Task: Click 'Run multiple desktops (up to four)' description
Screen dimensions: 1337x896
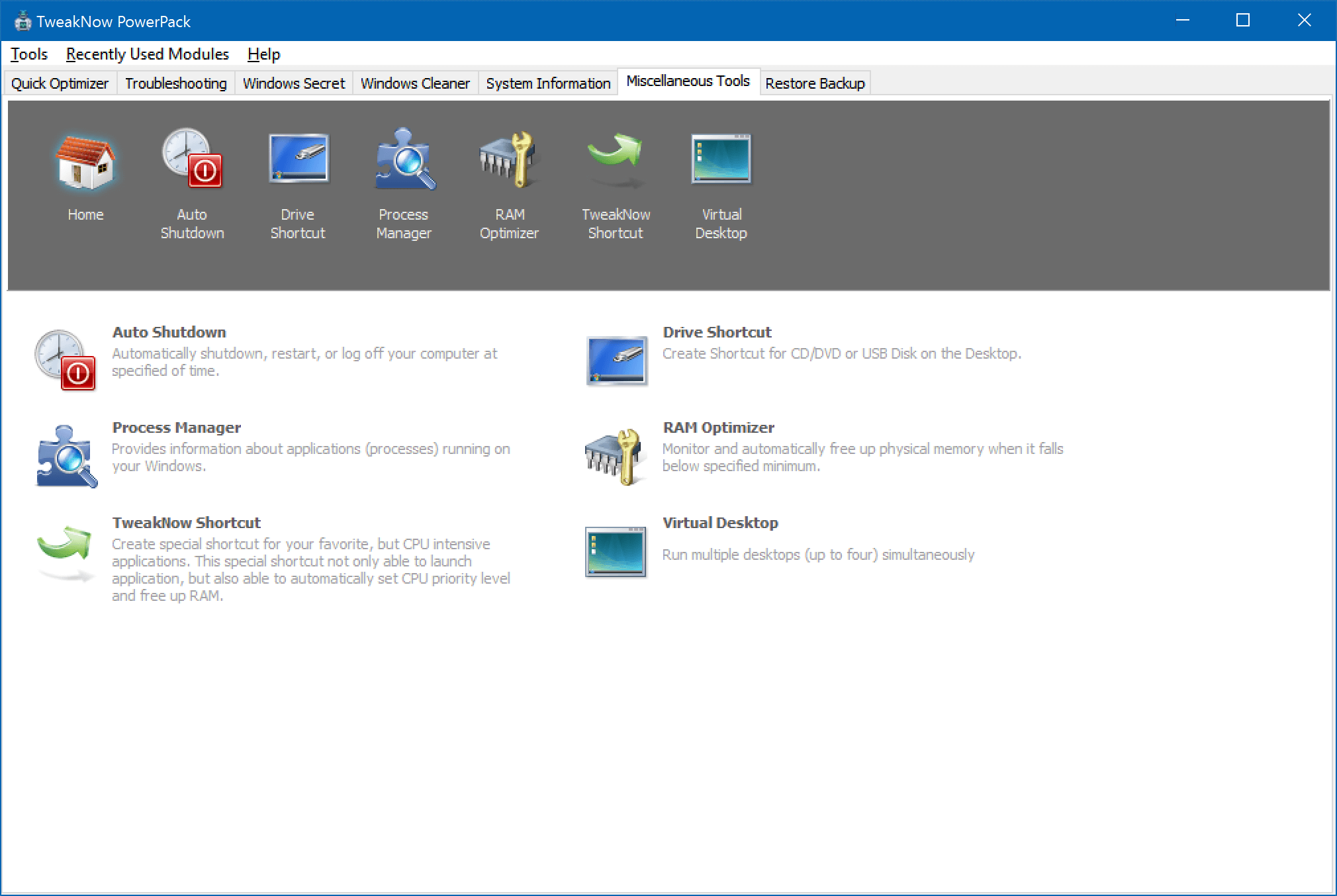Action: [819, 555]
